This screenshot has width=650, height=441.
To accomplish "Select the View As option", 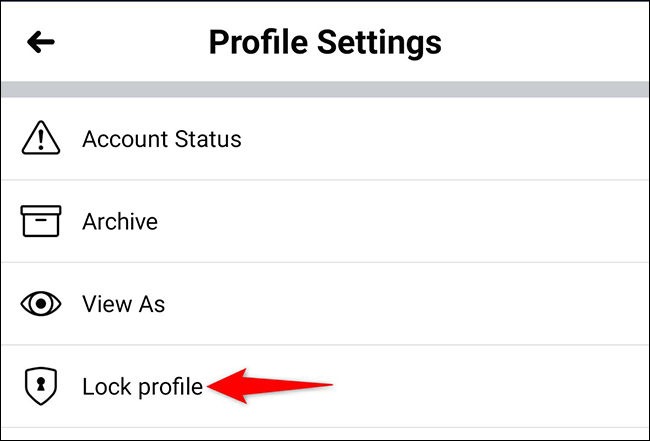I will point(123,304).
